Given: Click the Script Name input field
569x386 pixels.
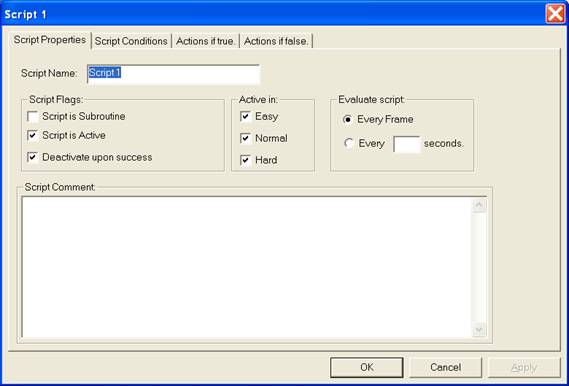Looking at the screenshot, I should tap(173, 74).
